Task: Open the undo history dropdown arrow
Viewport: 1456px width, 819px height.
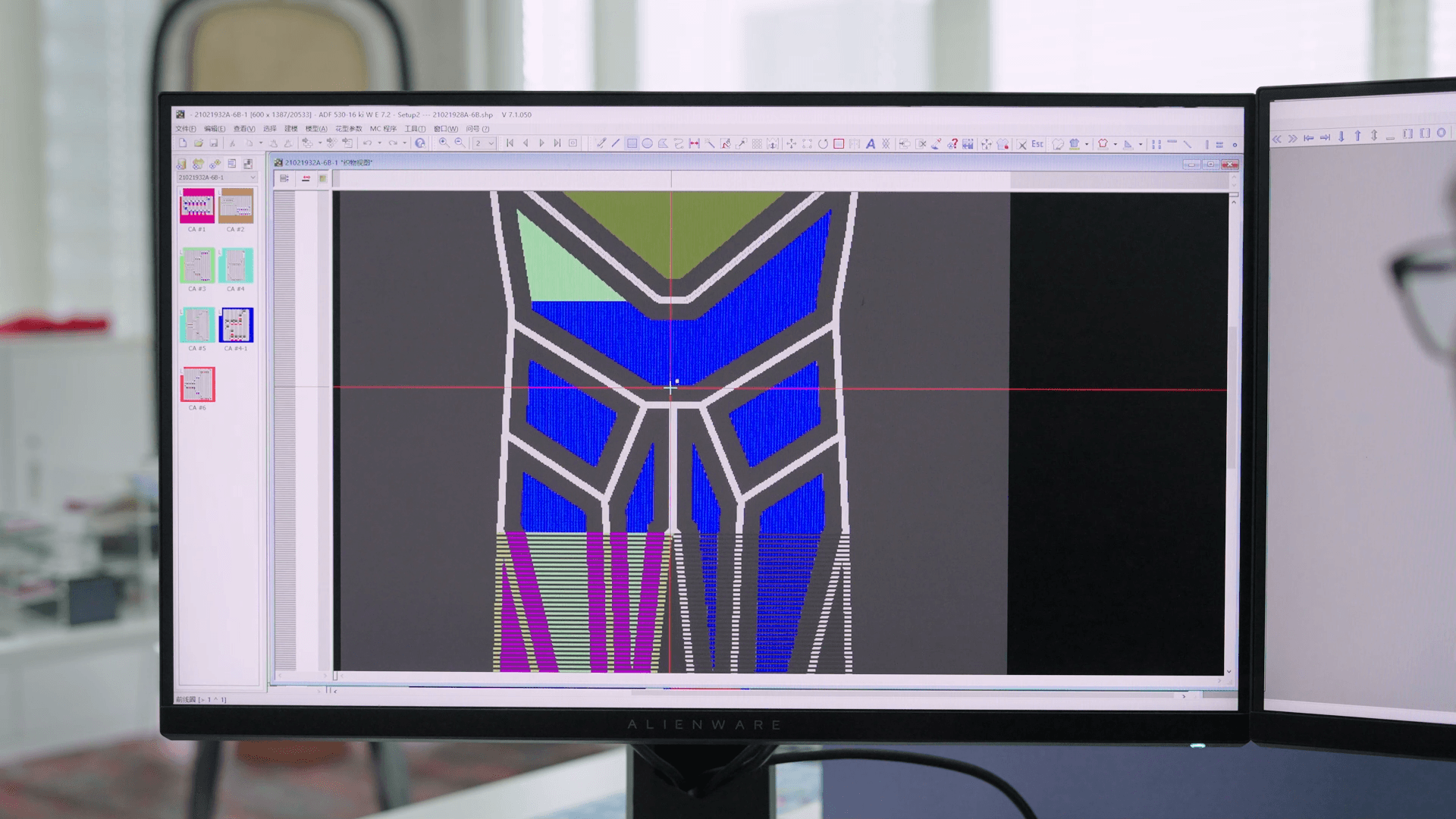Action: point(379,143)
